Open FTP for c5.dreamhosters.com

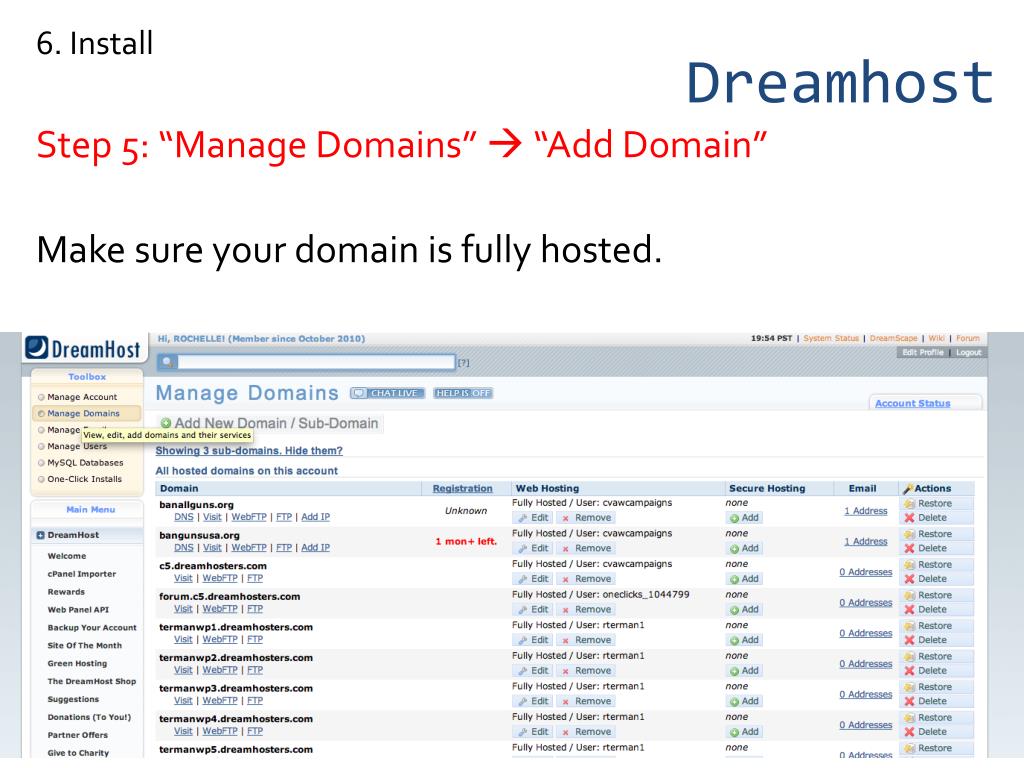[x=255, y=578]
